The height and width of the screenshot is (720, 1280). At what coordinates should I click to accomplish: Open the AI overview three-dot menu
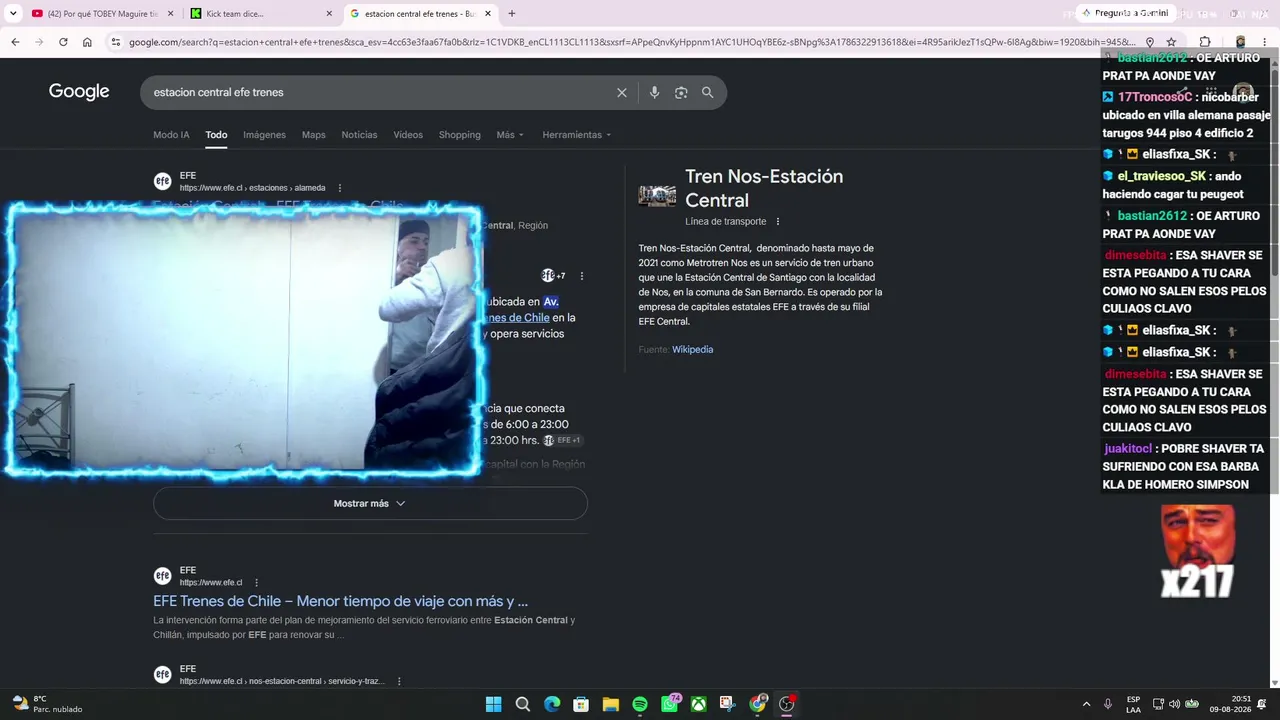[x=582, y=276]
